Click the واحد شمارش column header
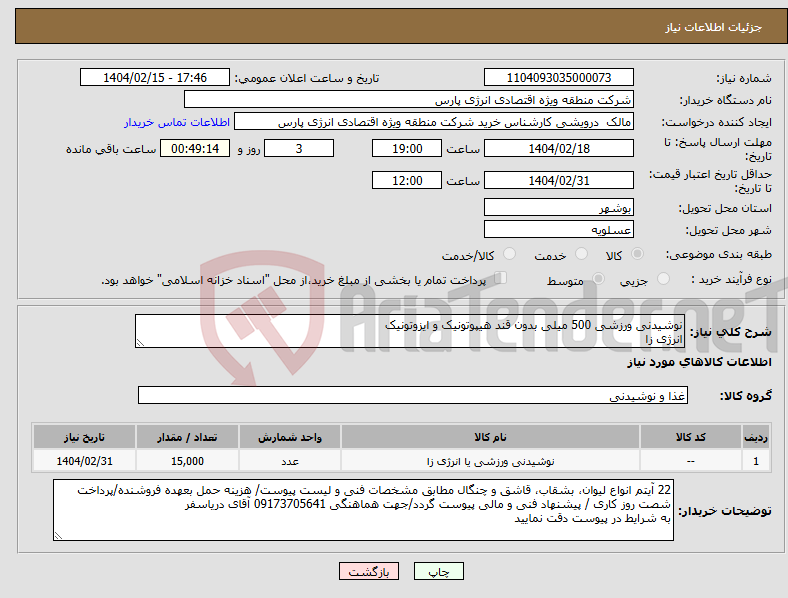The height and width of the screenshot is (598, 788). 290,437
